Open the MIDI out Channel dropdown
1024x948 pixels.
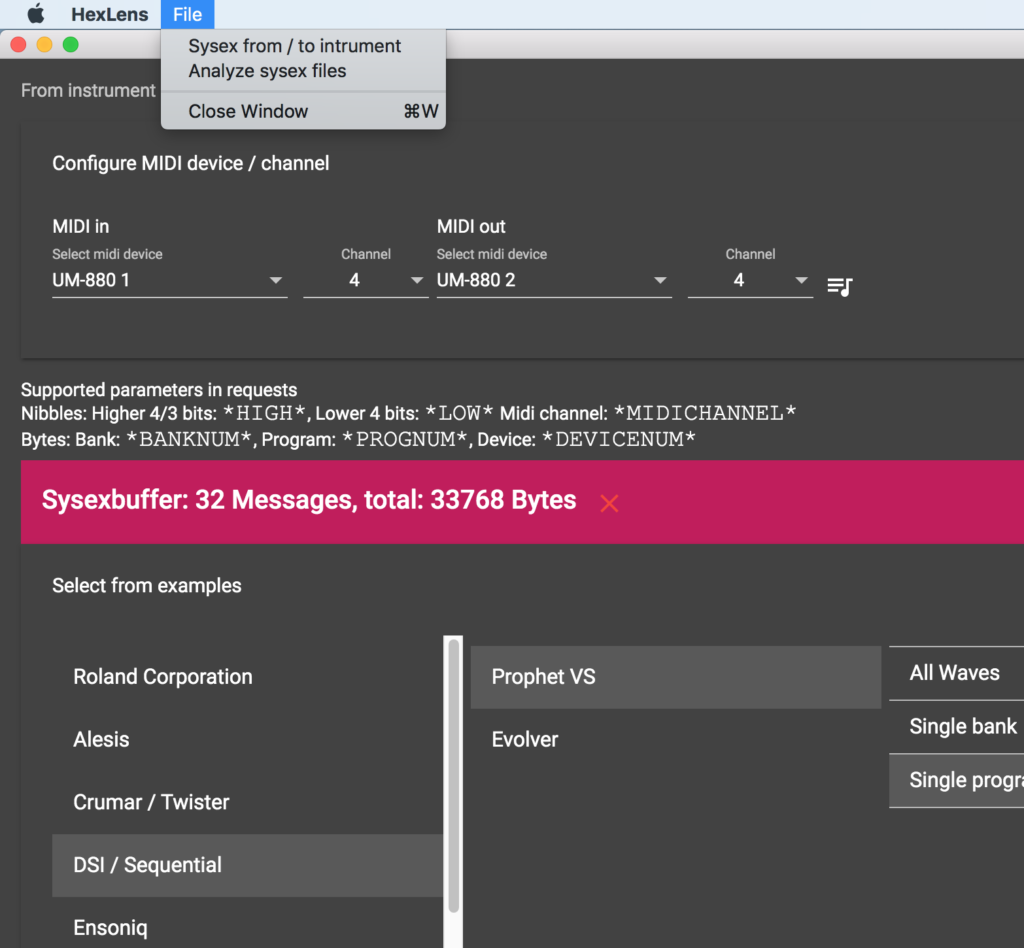[750, 281]
